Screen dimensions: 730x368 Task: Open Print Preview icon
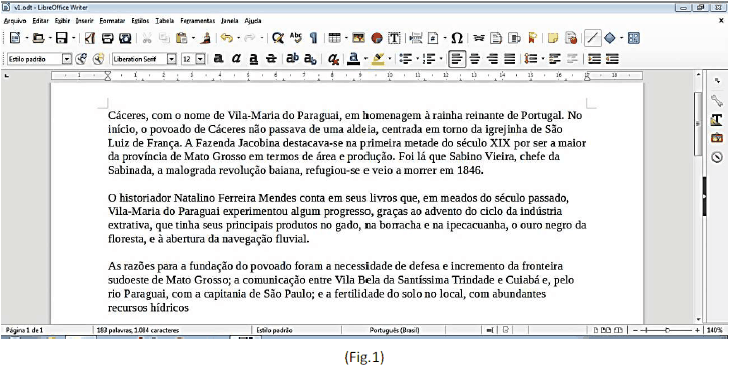[x=125, y=38]
